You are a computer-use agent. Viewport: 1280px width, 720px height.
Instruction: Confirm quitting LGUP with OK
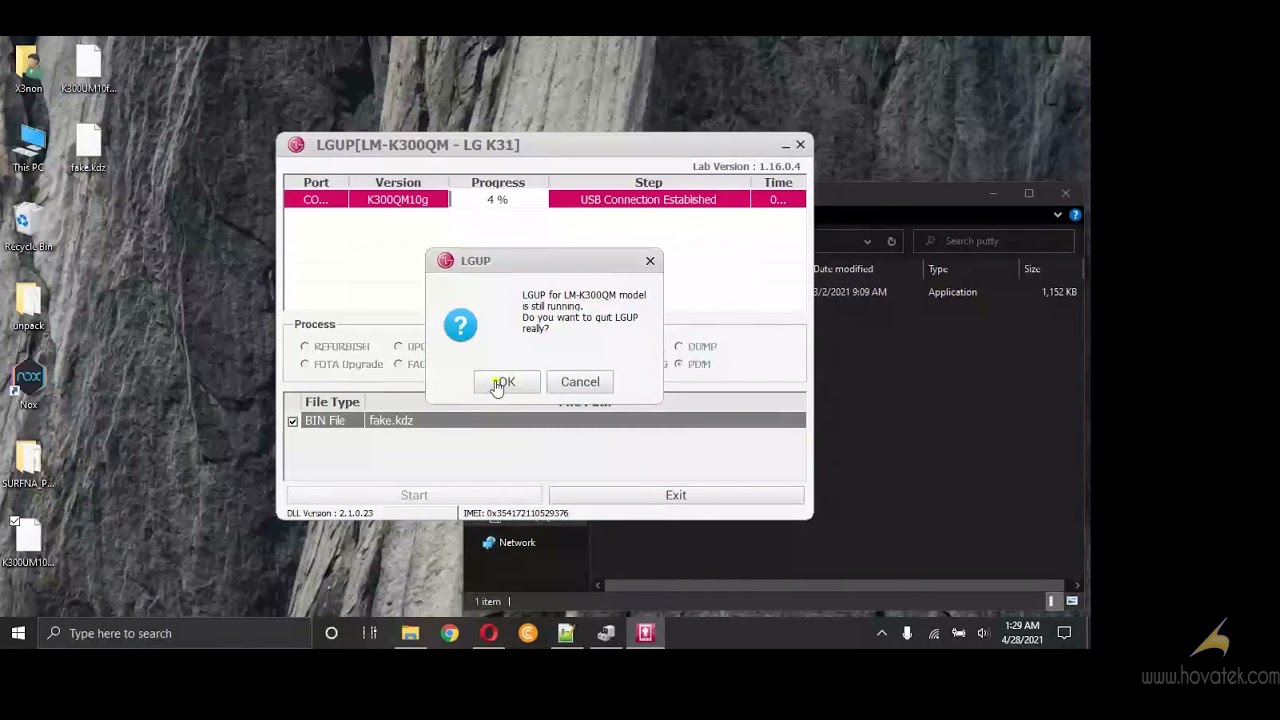[507, 382]
